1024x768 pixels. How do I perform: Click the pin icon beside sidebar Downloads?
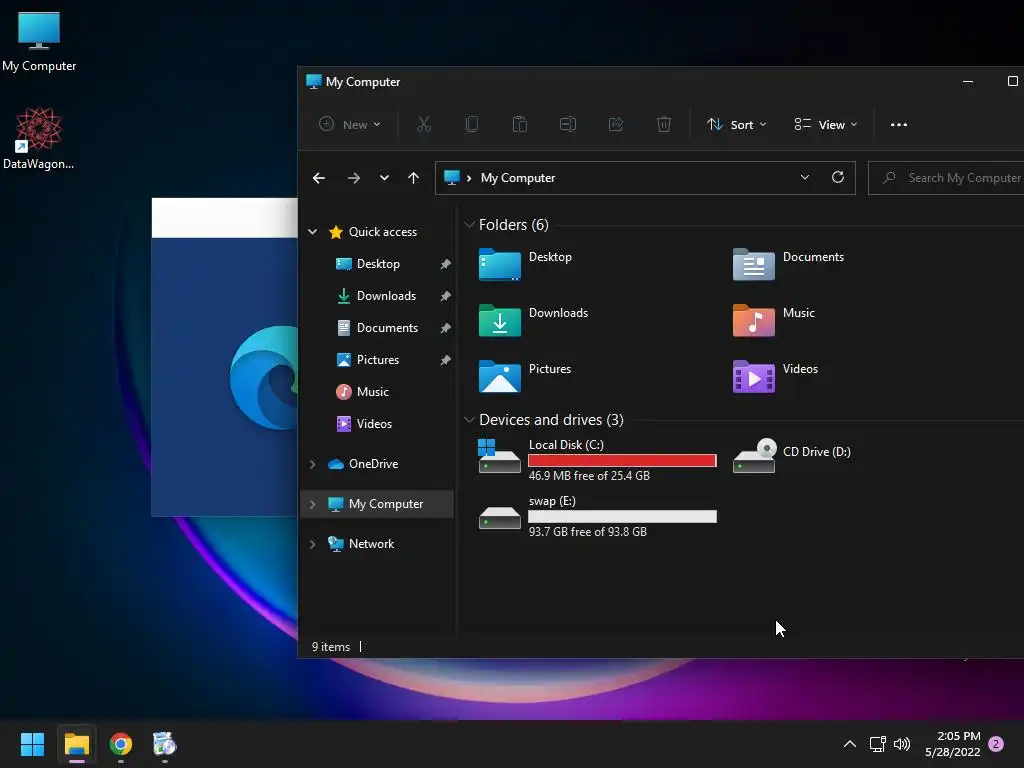(445, 296)
